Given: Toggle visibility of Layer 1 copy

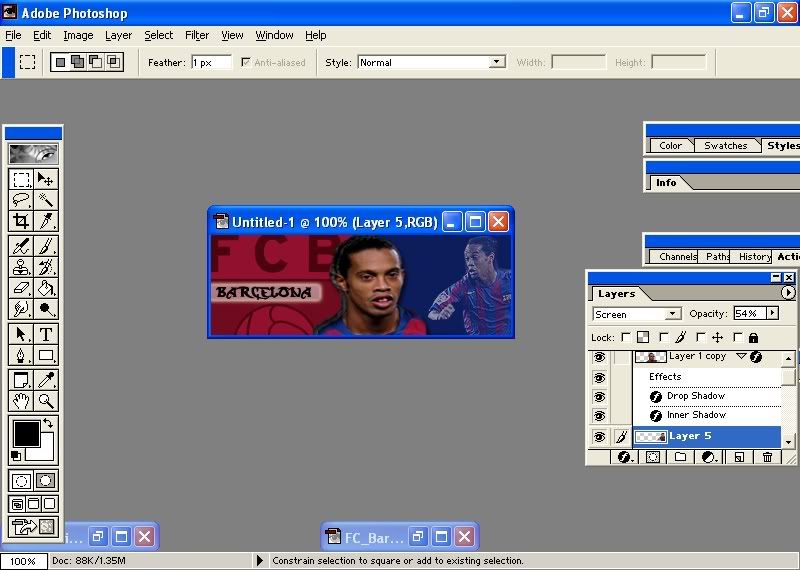Looking at the screenshot, I should 599,357.
